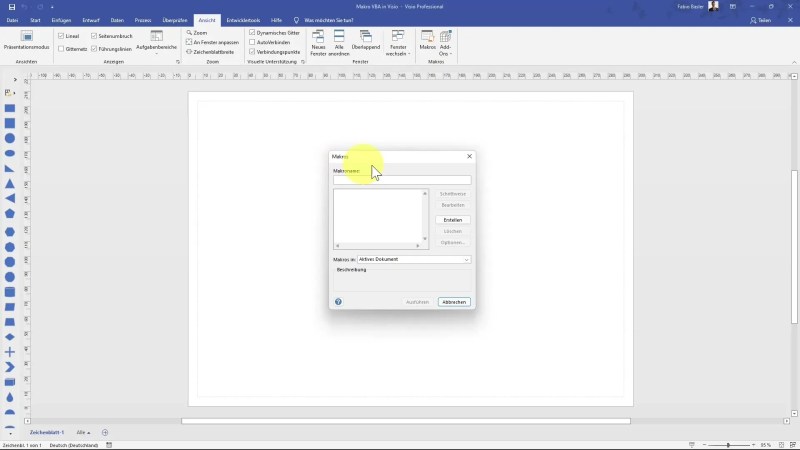Open Add-Ons dropdown
The height and width of the screenshot is (450, 800).
point(445,43)
